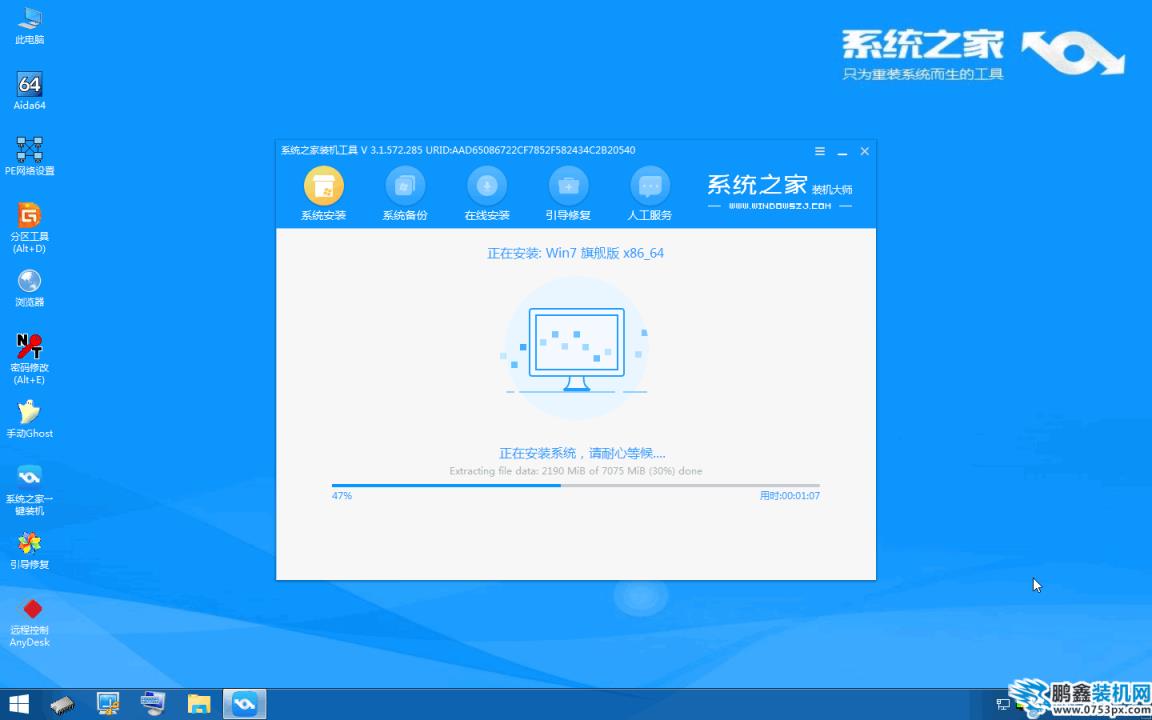Screen dimensions: 1152x720
Task: Open the Windows Start menu
Action: [18, 705]
